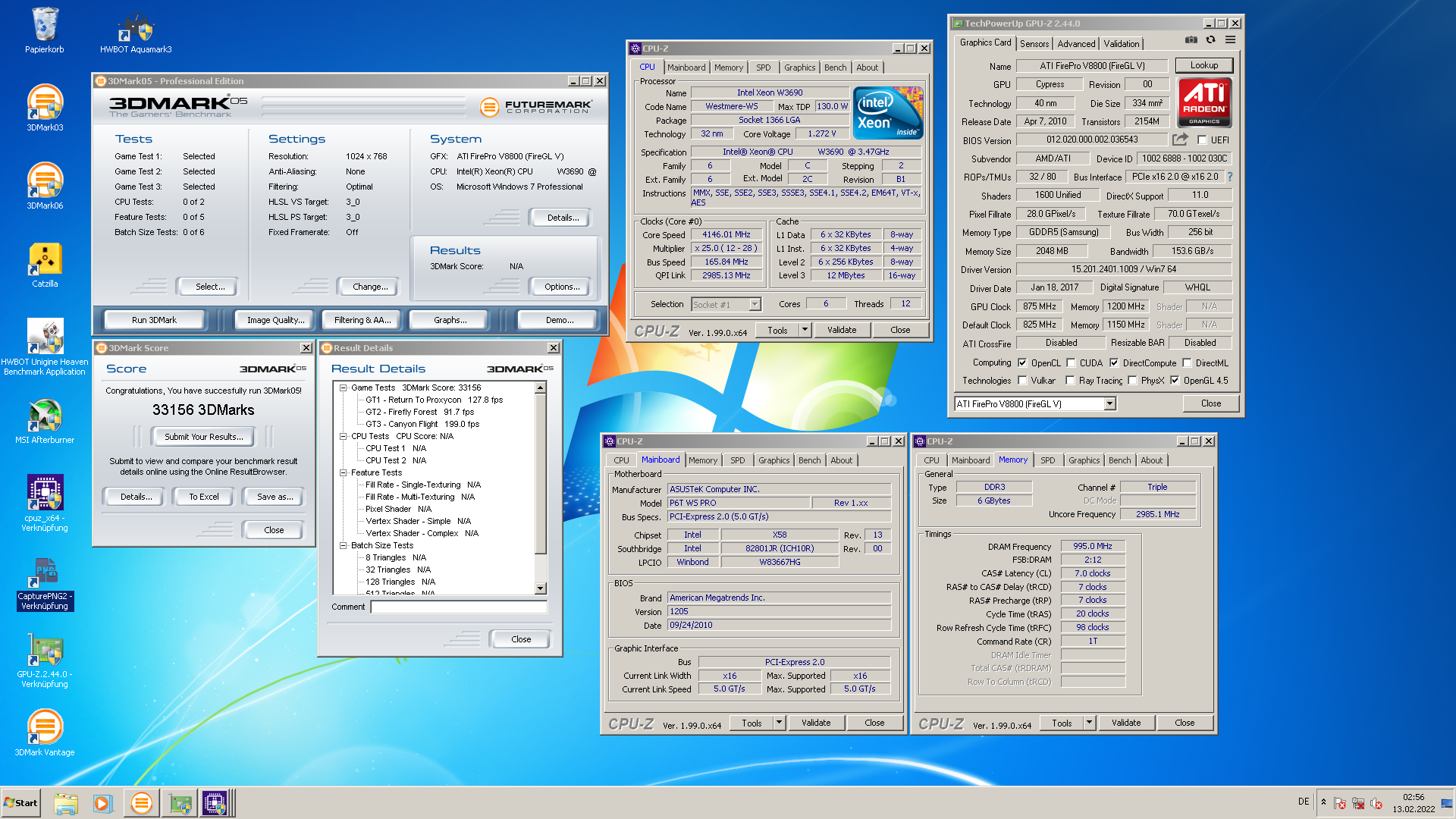
Task: Open Tools dropdown arrow in CPU-Z Memory window
Action: (1089, 723)
